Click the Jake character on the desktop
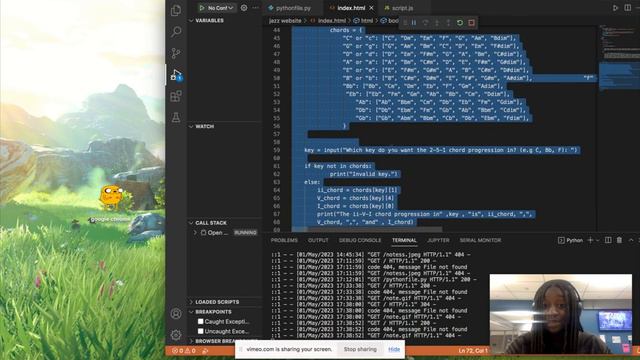 tap(111, 196)
